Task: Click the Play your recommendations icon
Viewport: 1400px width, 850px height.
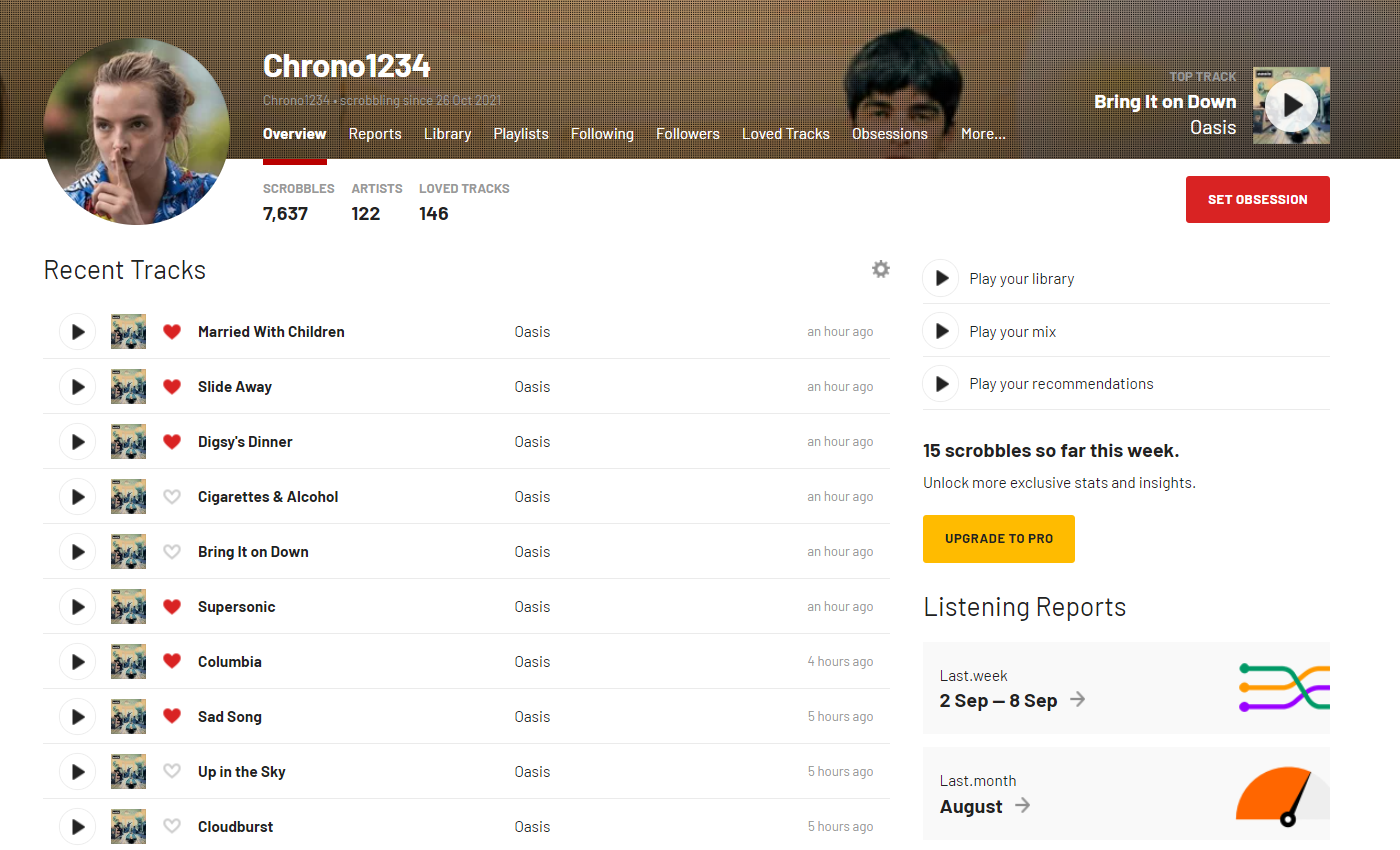Action: (x=941, y=384)
